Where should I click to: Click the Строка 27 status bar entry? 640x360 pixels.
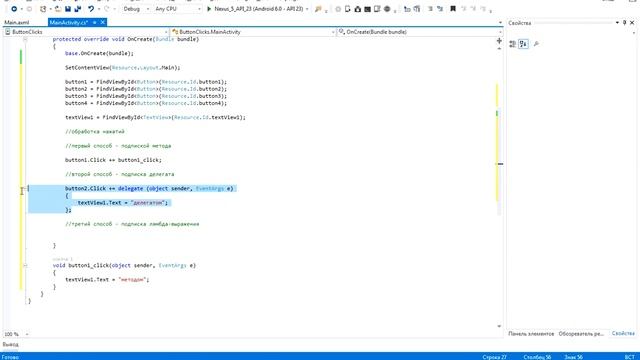click(494, 357)
